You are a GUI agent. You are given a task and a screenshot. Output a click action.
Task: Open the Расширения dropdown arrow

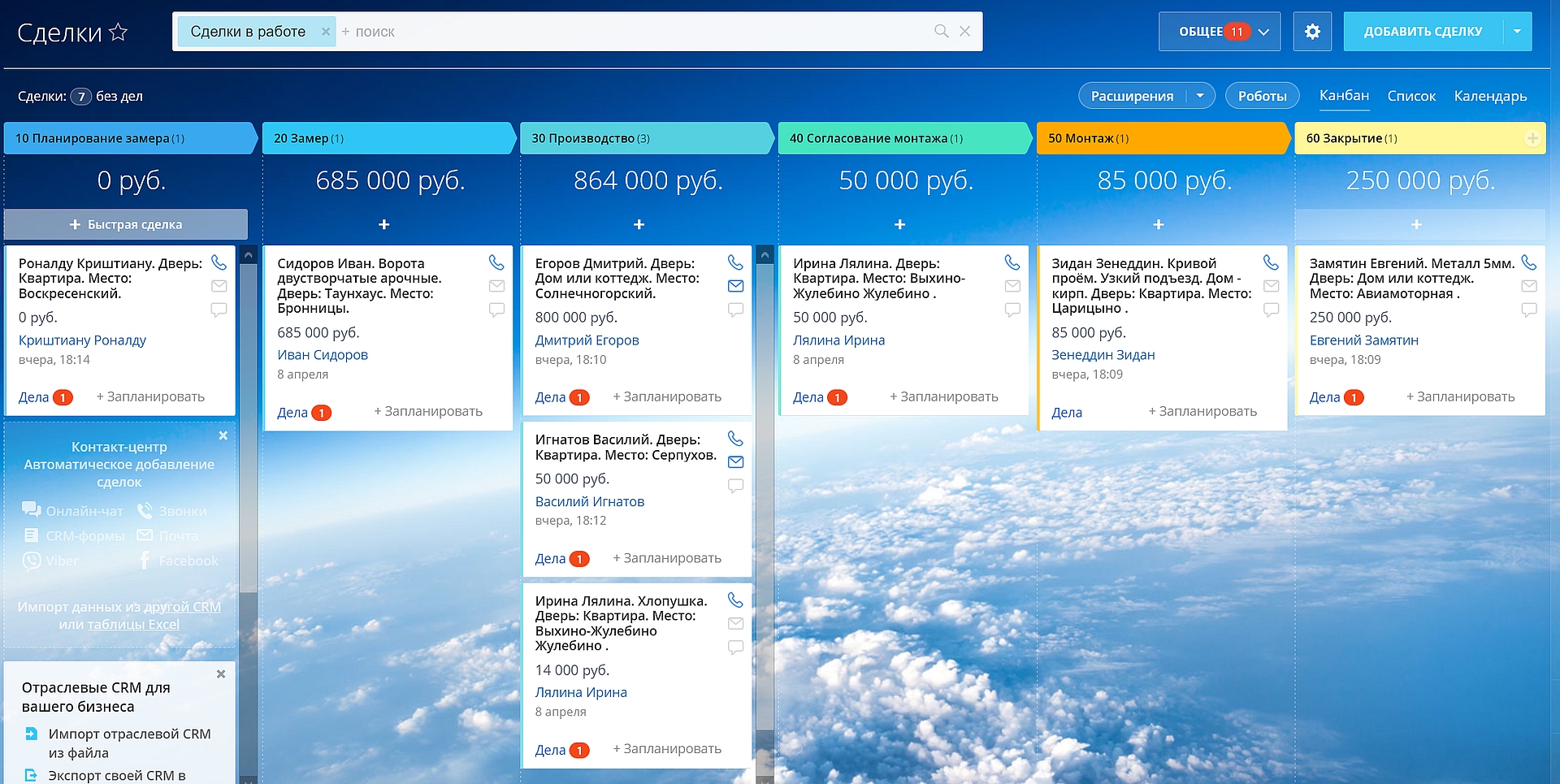pyautogui.click(x=1200, y=96)
